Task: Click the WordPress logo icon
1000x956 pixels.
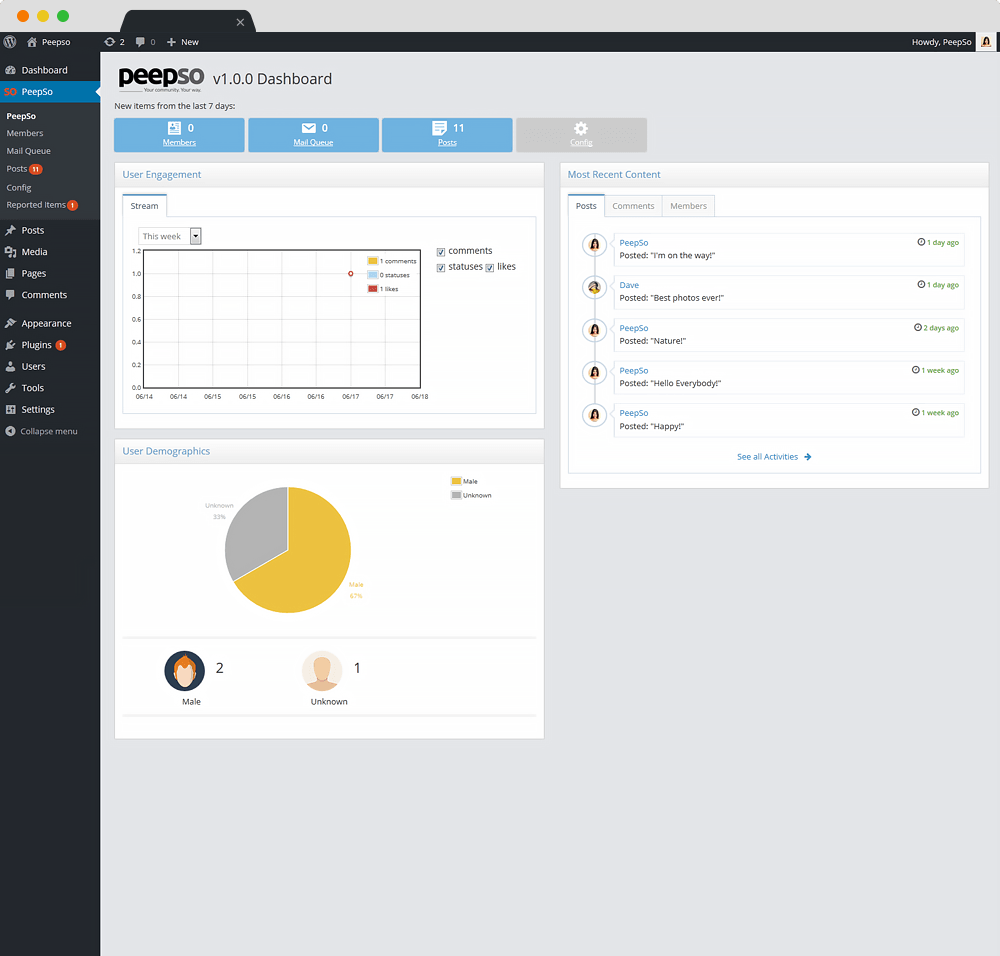Action: click(x=10, y=42)
